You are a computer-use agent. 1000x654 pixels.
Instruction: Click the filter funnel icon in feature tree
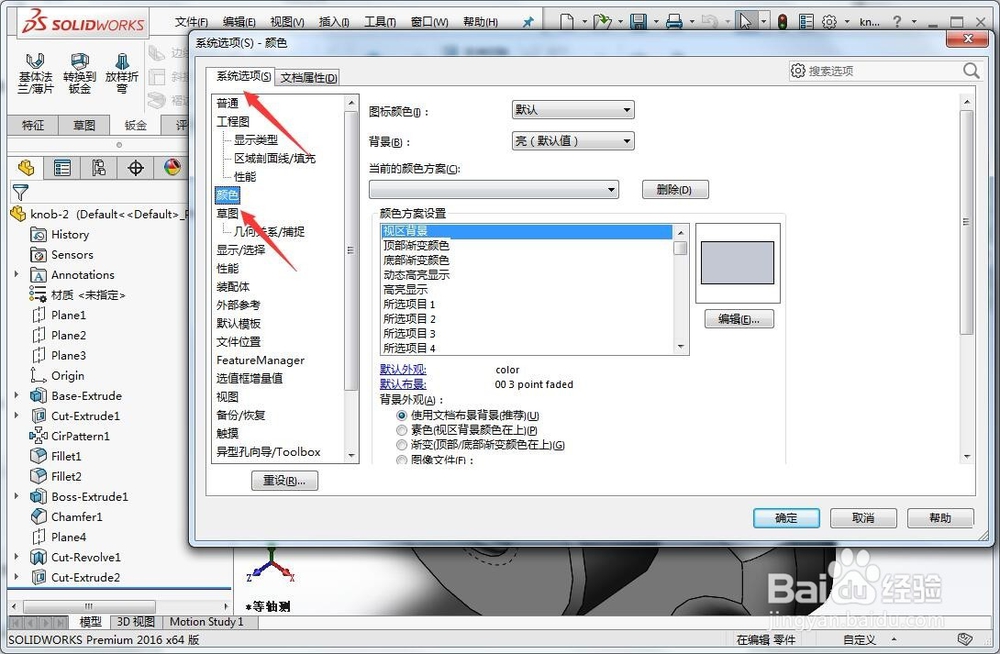[x=20, y=191]
